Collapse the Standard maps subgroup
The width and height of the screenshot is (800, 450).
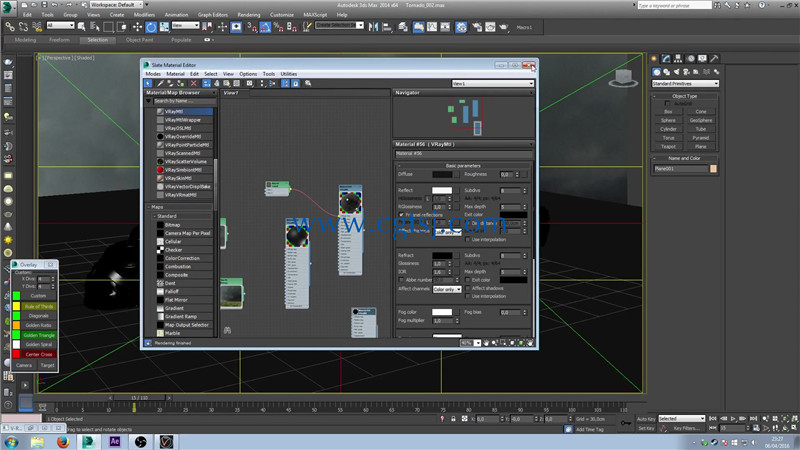pyautogui.click(x=155, y=216)
